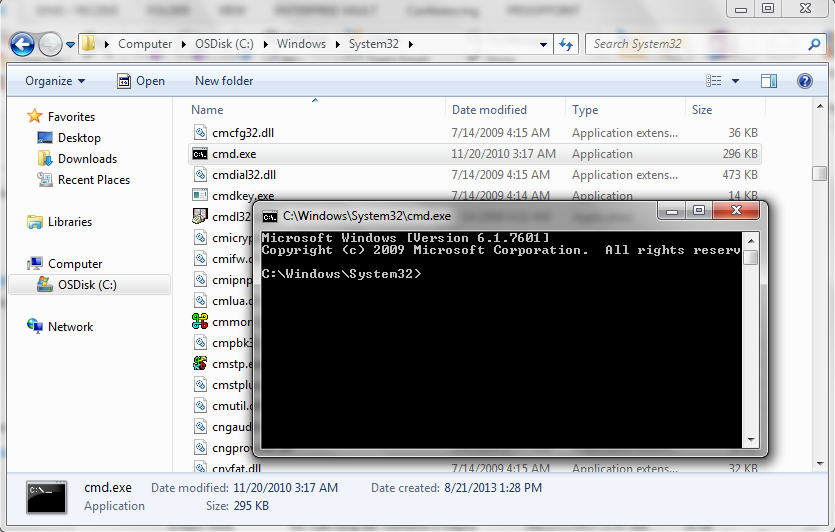Click the New folder button
The image size is (835, 532).
coord(224,81)
